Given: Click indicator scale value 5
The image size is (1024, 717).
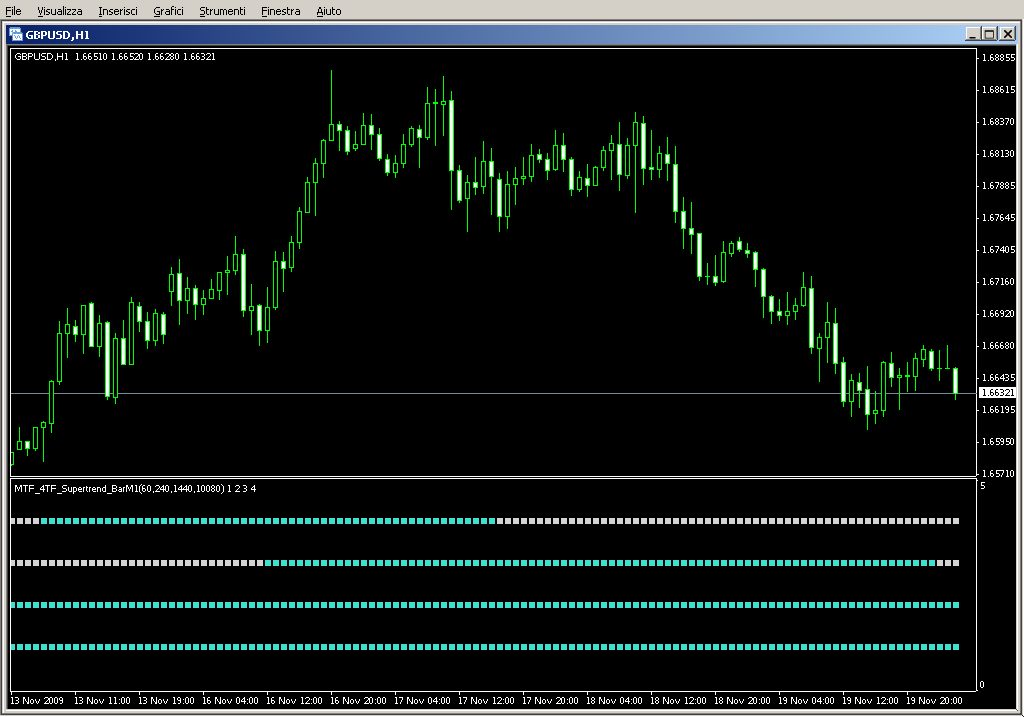Looking at the screenshot, I should [982, 486].
